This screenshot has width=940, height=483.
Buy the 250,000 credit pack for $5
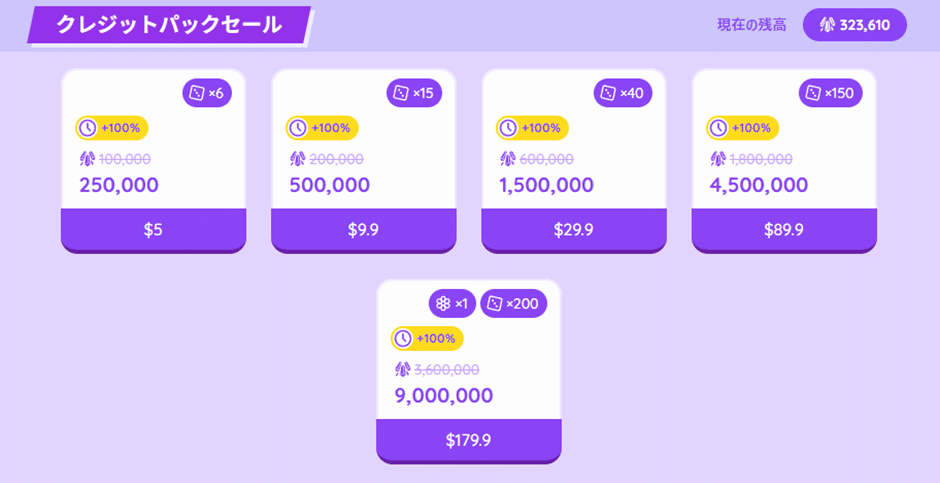click(153, 230)
